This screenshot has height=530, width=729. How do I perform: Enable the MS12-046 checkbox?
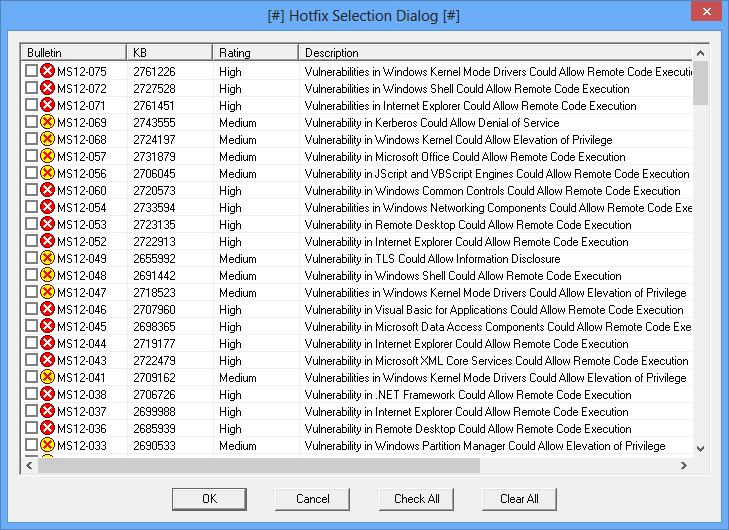(31, 309)
